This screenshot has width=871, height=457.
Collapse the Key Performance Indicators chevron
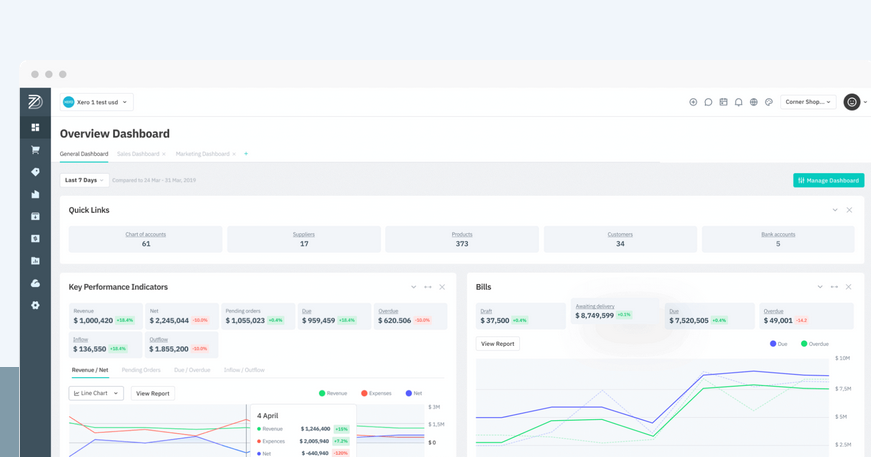[x=413, y=287]
